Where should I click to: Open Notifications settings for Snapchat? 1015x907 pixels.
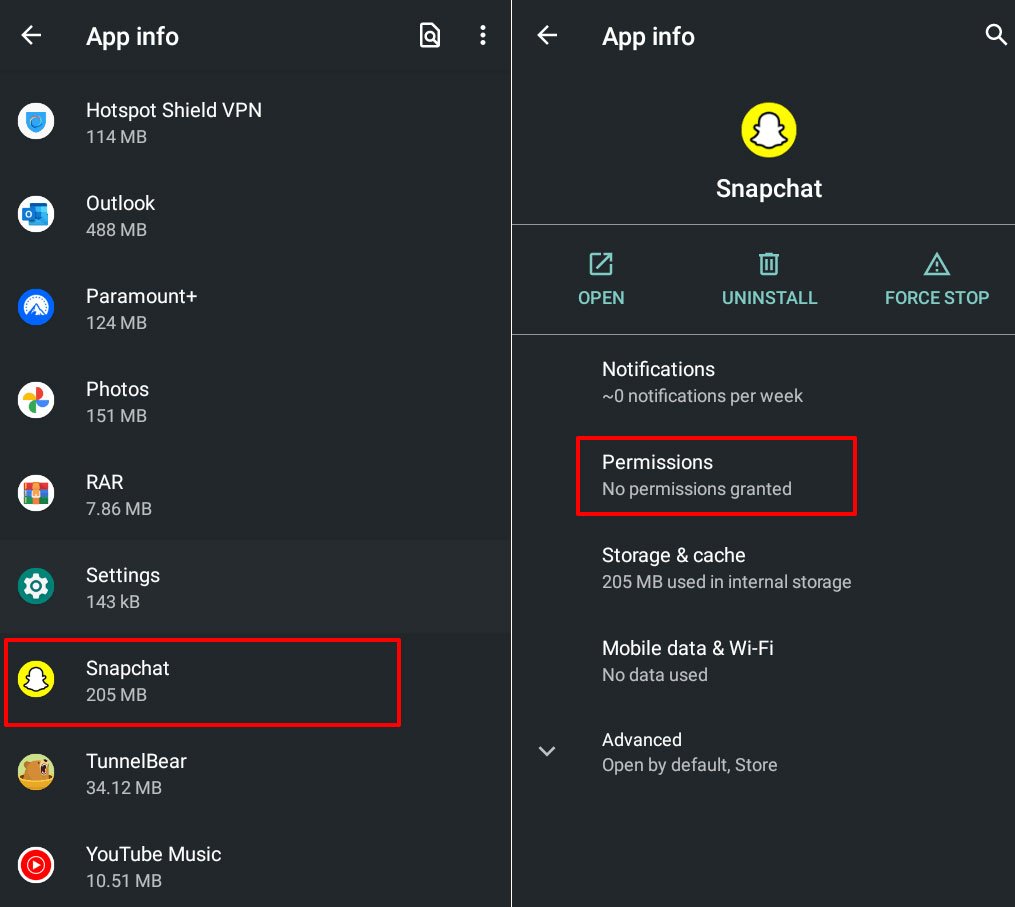(x=702, y=382)
